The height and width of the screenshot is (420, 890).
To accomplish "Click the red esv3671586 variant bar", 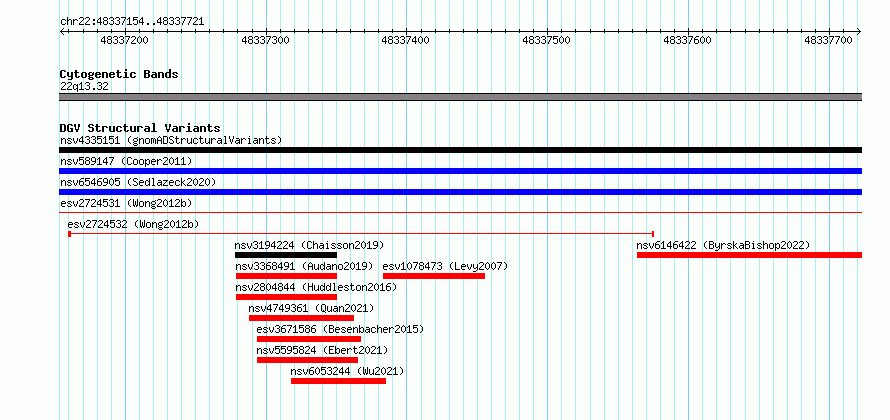I will coord(309,339).
